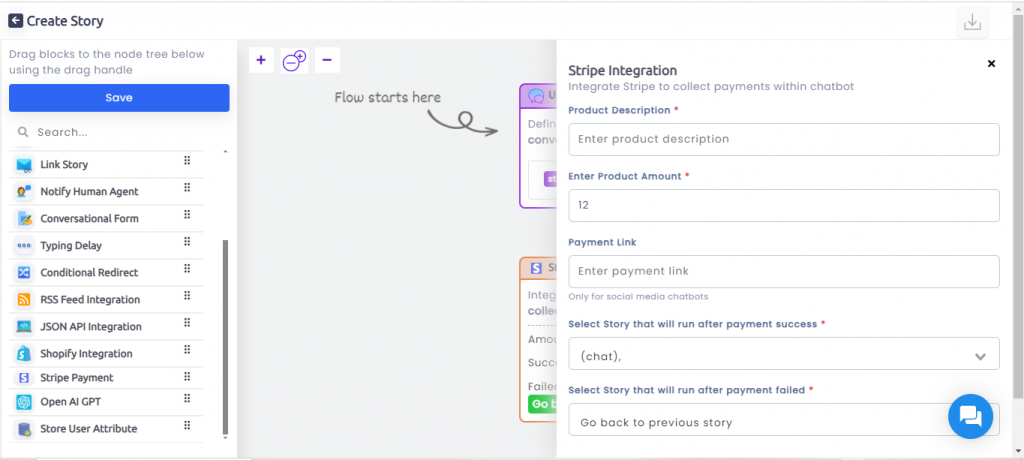Image resolution: width=1024 pixels, height=460 pixels.
Task: Click the blue Save button
Action: pos(119,98)
